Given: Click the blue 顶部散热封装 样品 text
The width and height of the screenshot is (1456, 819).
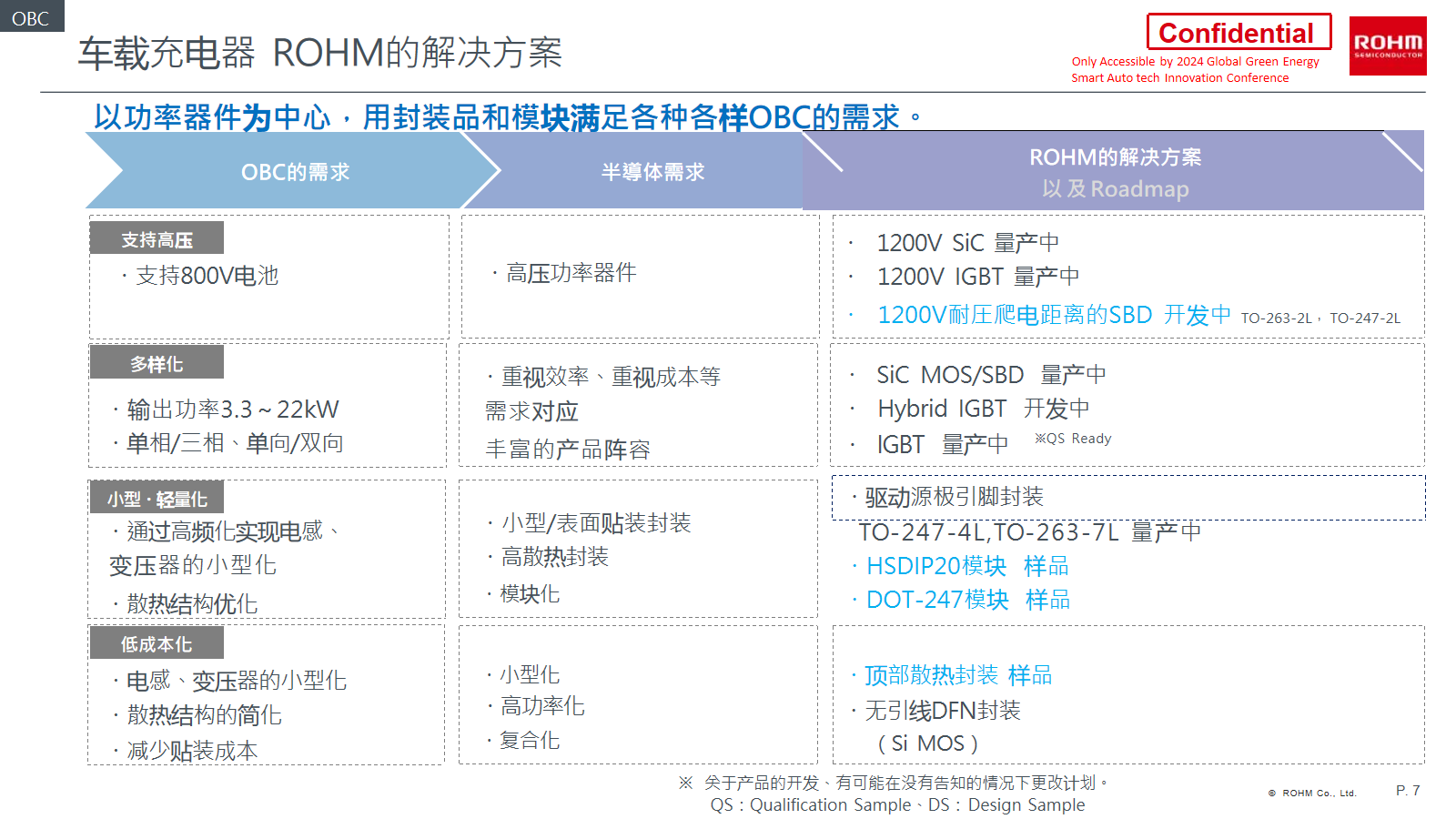Looking at the screenshot, I should [x=957, y=675].
